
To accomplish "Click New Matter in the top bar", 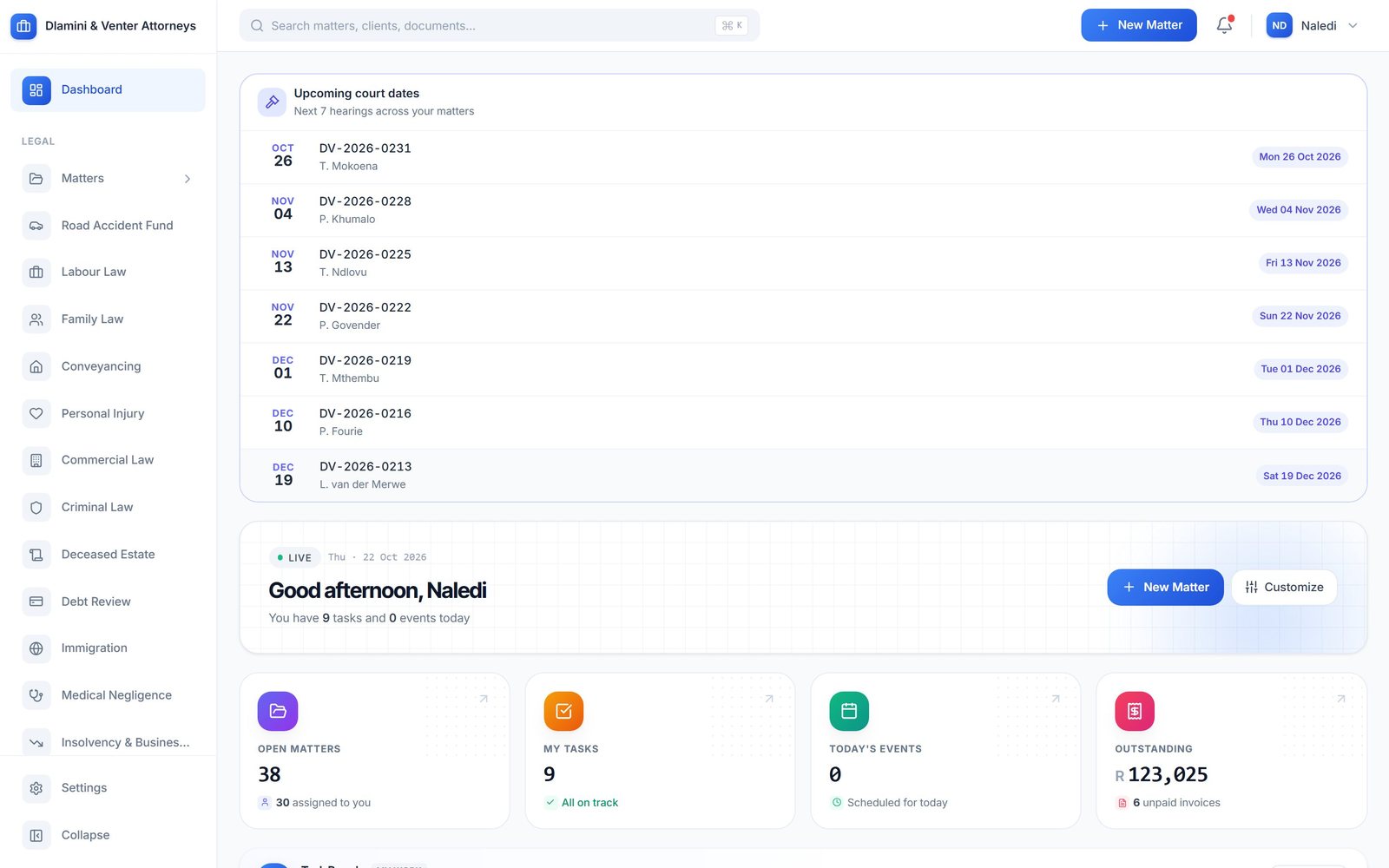I will (x=1139, y=25).
